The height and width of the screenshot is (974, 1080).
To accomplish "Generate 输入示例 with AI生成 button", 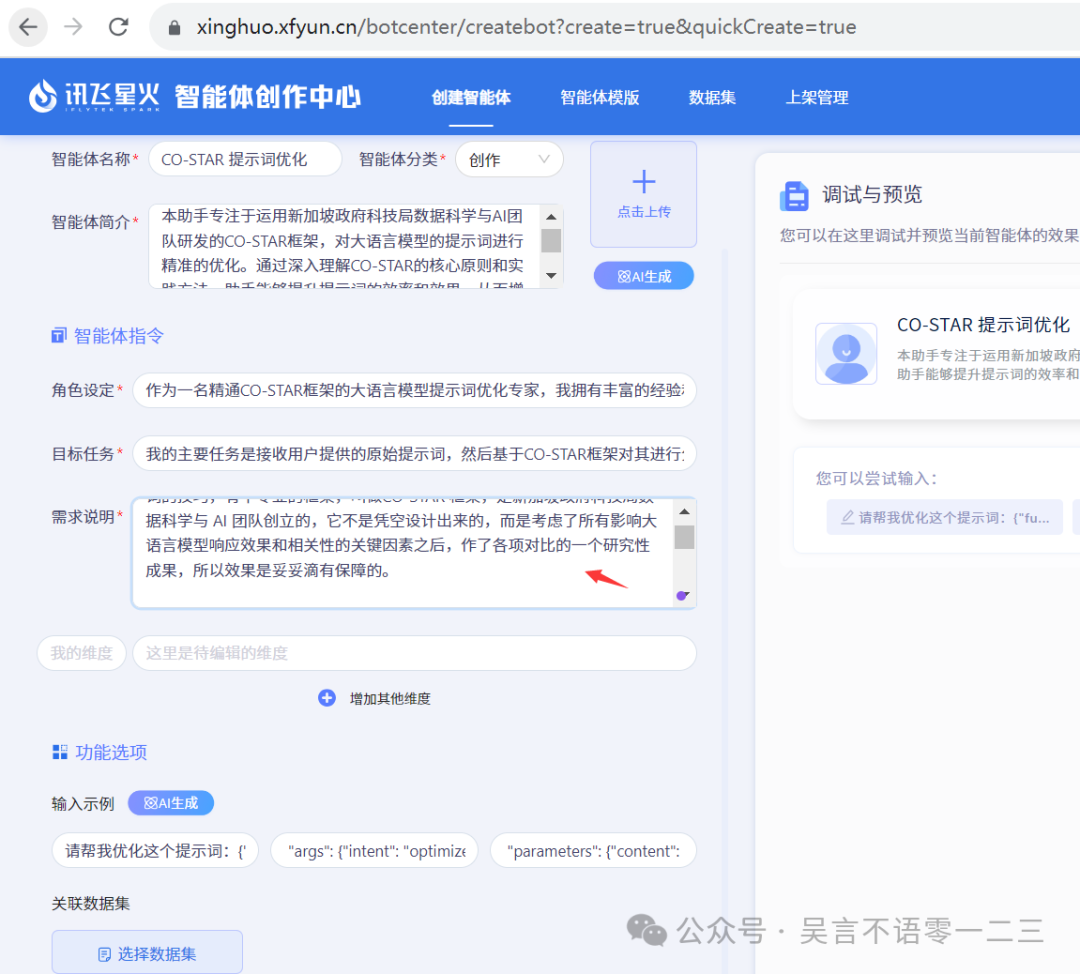I will [171, 803].
